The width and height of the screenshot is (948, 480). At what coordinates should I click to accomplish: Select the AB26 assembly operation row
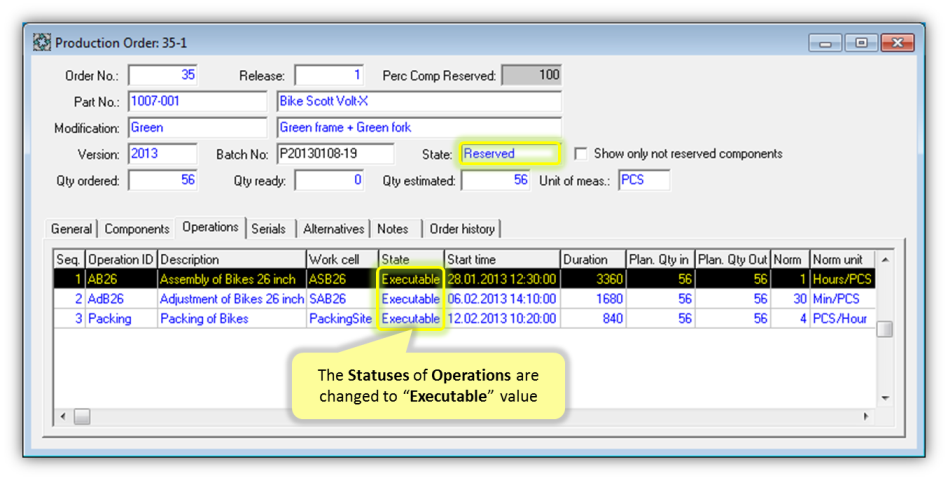pos(227,279)
